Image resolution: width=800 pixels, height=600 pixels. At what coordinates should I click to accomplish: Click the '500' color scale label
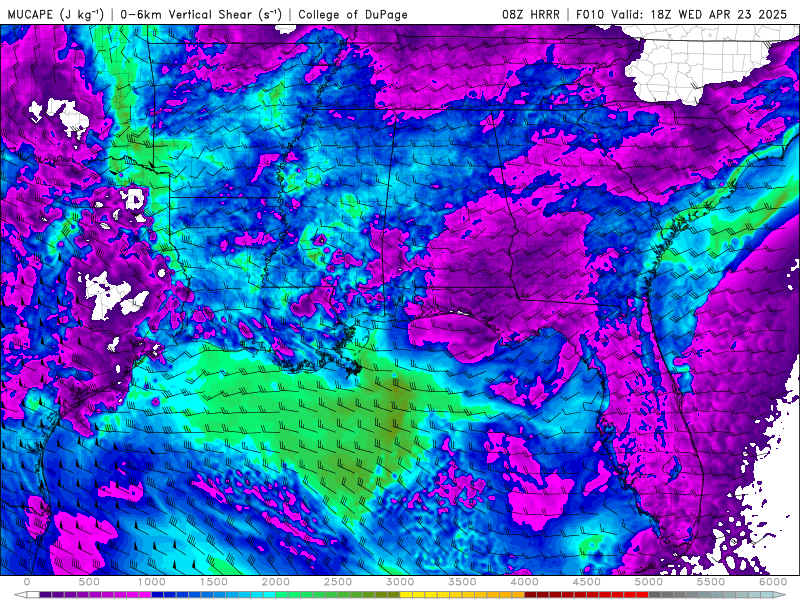pyautogui.click(x=89, y=582)
